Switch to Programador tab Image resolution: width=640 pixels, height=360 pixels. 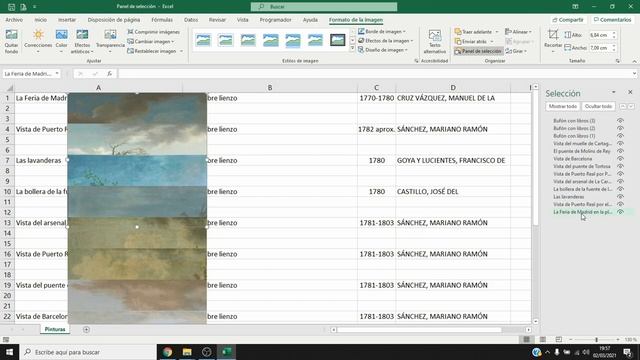[276, 20]
